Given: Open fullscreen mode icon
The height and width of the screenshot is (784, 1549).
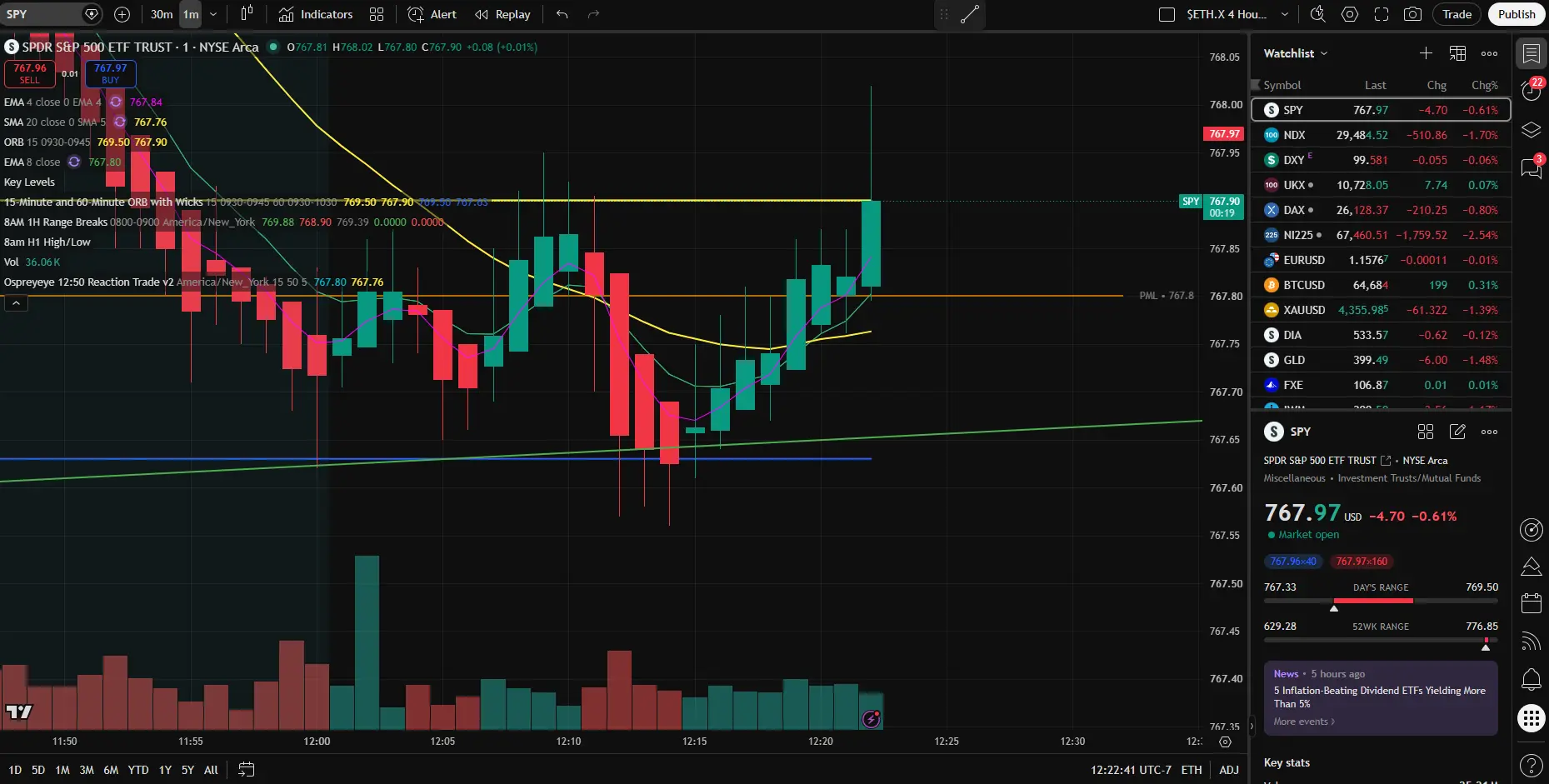Looking at the screenshot, I should 1382,14.
